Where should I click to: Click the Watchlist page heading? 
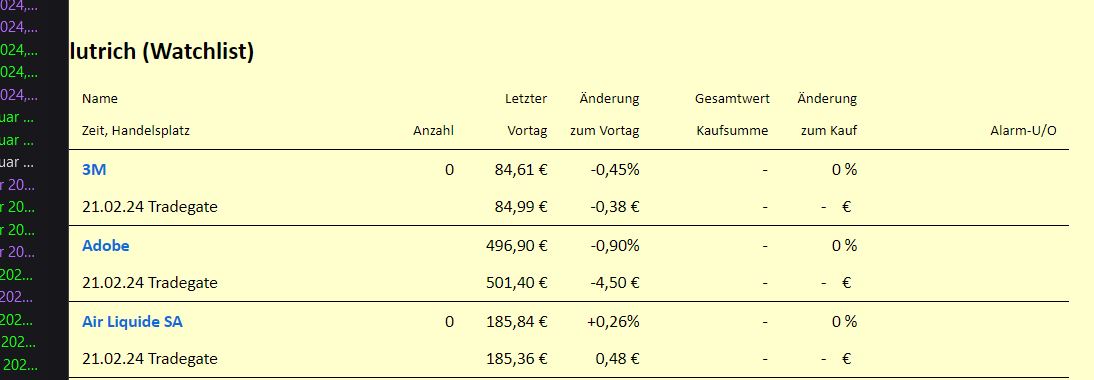pos(162,52)
